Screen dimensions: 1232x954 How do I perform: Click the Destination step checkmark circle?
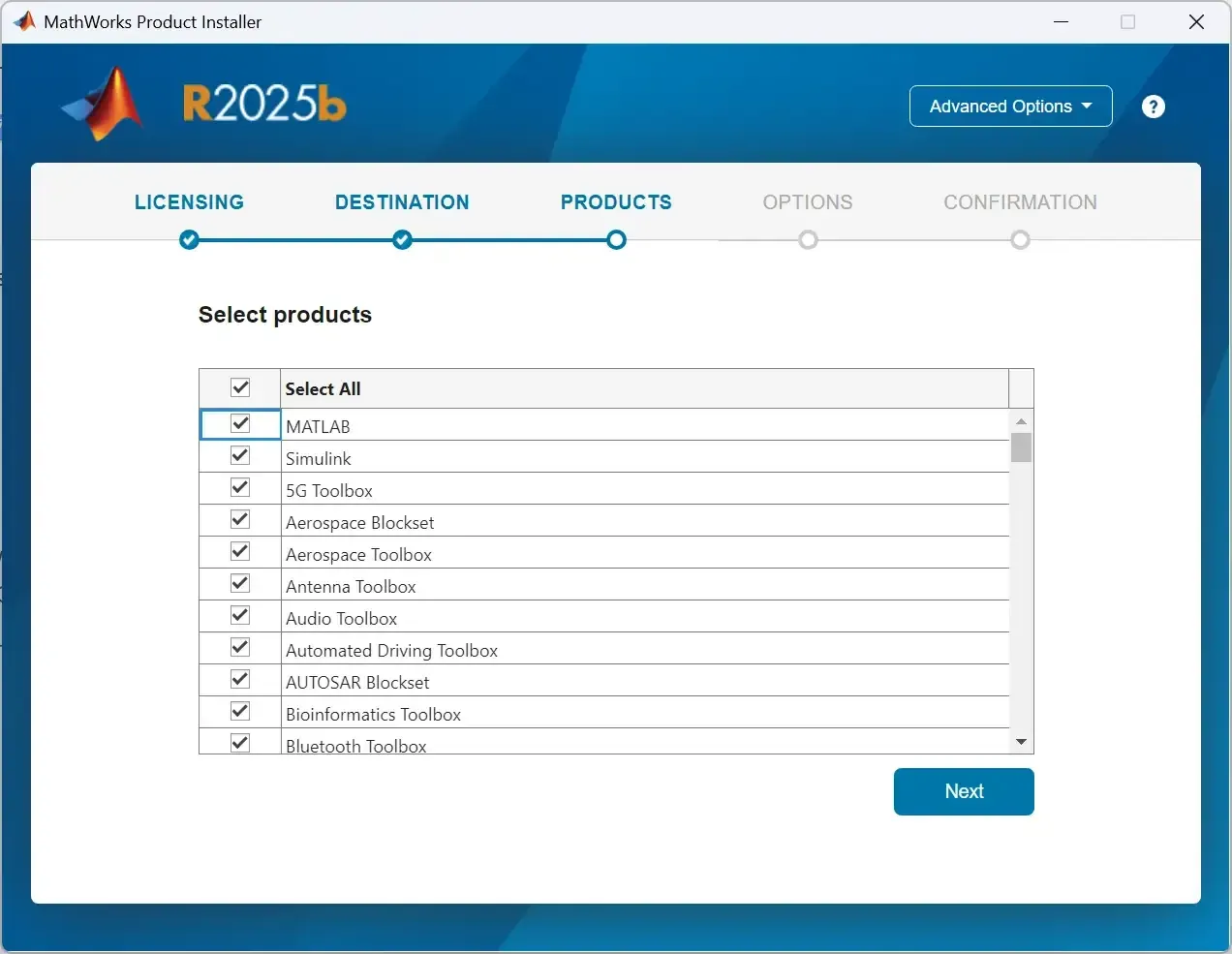(402, 239)
